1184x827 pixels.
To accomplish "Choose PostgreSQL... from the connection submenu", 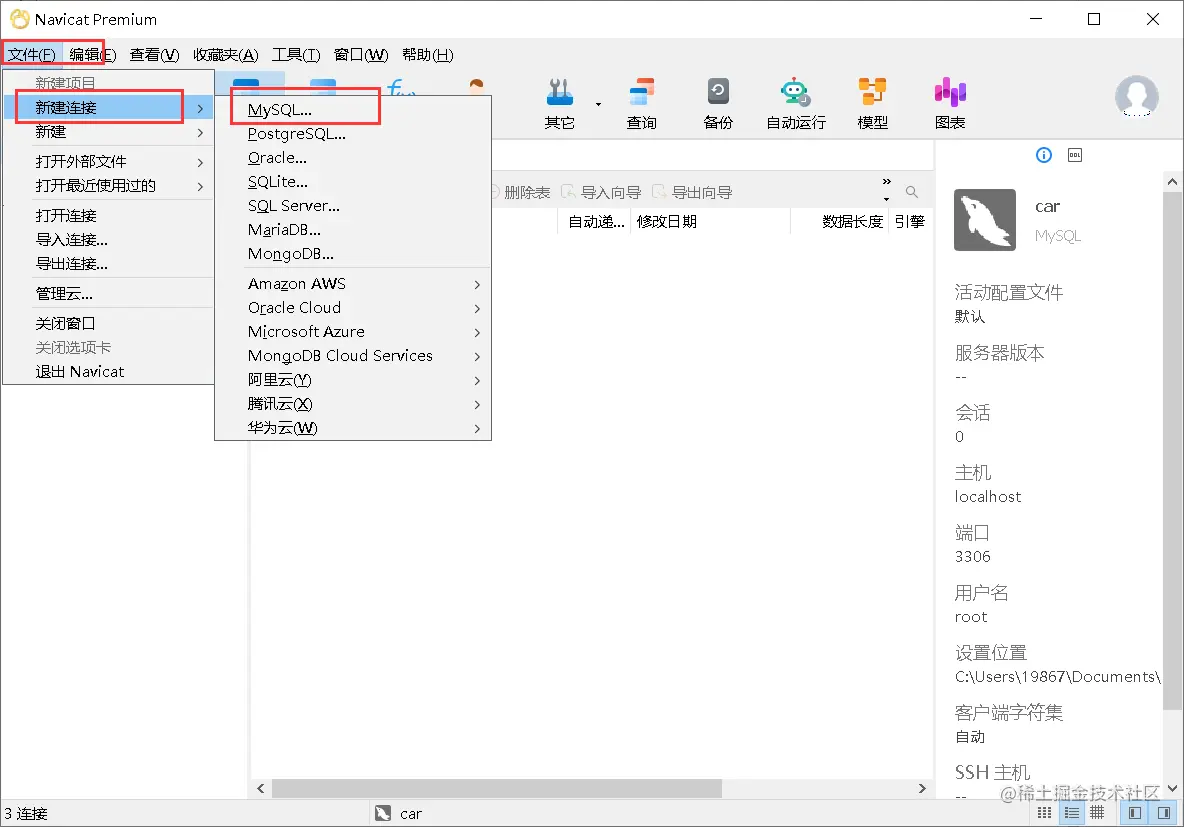I will [353, 134].
